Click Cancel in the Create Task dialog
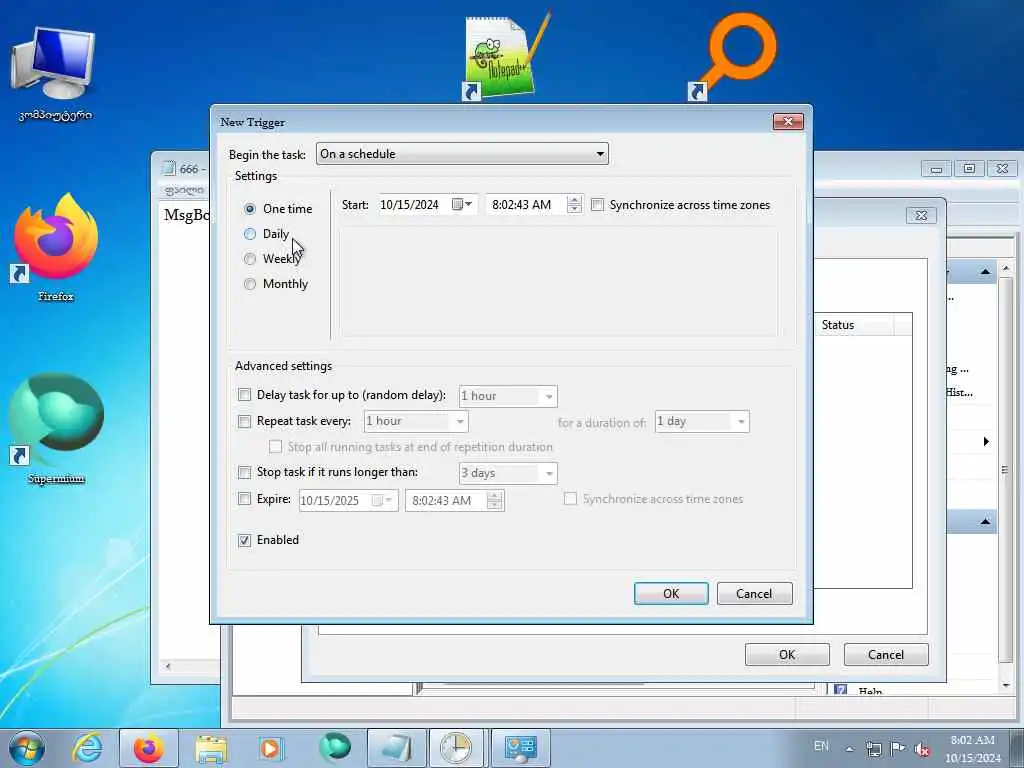Viewport: 1024px width, 768px height. click(x=886, y=654)
